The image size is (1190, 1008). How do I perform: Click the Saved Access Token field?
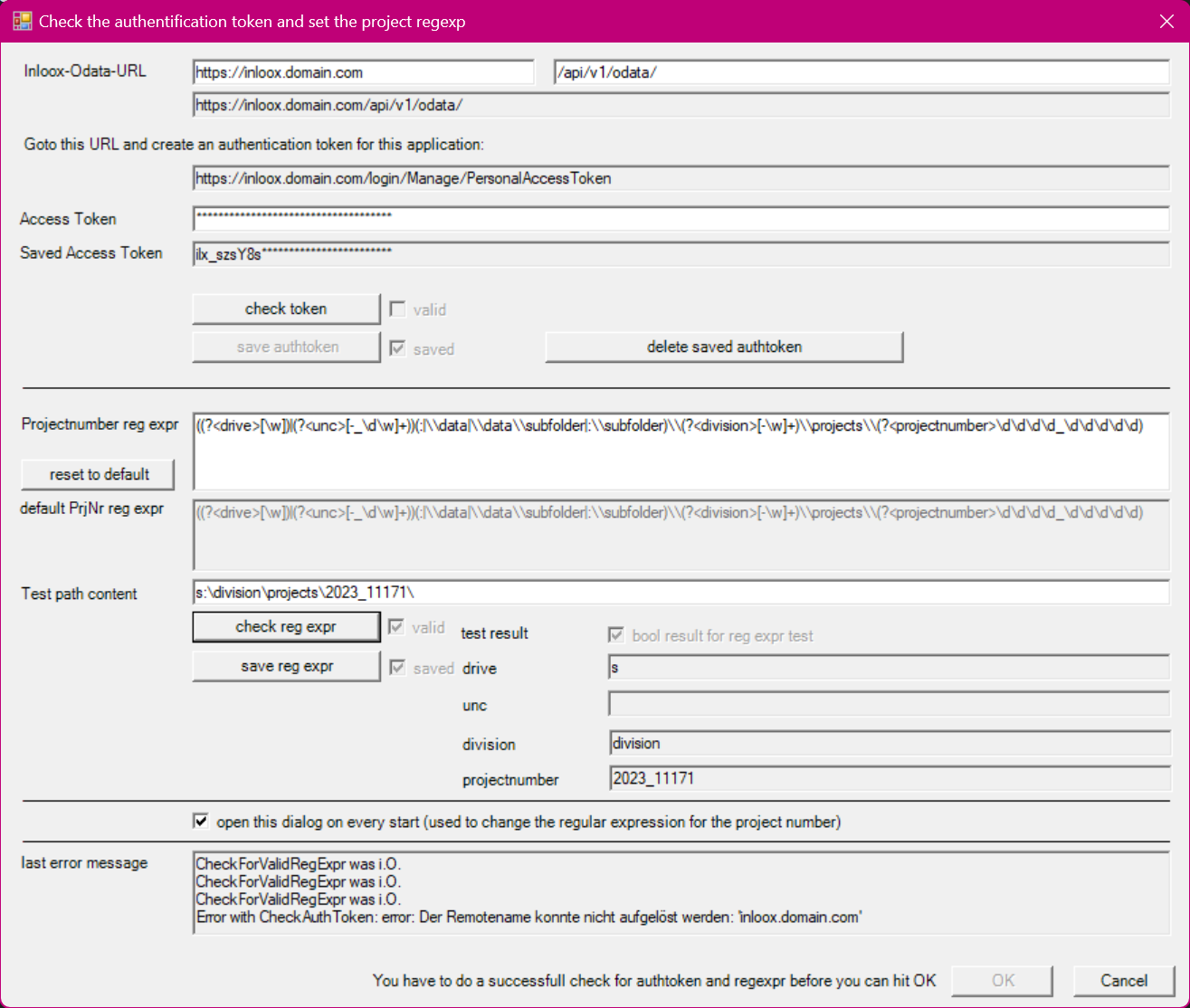point(681,254)
